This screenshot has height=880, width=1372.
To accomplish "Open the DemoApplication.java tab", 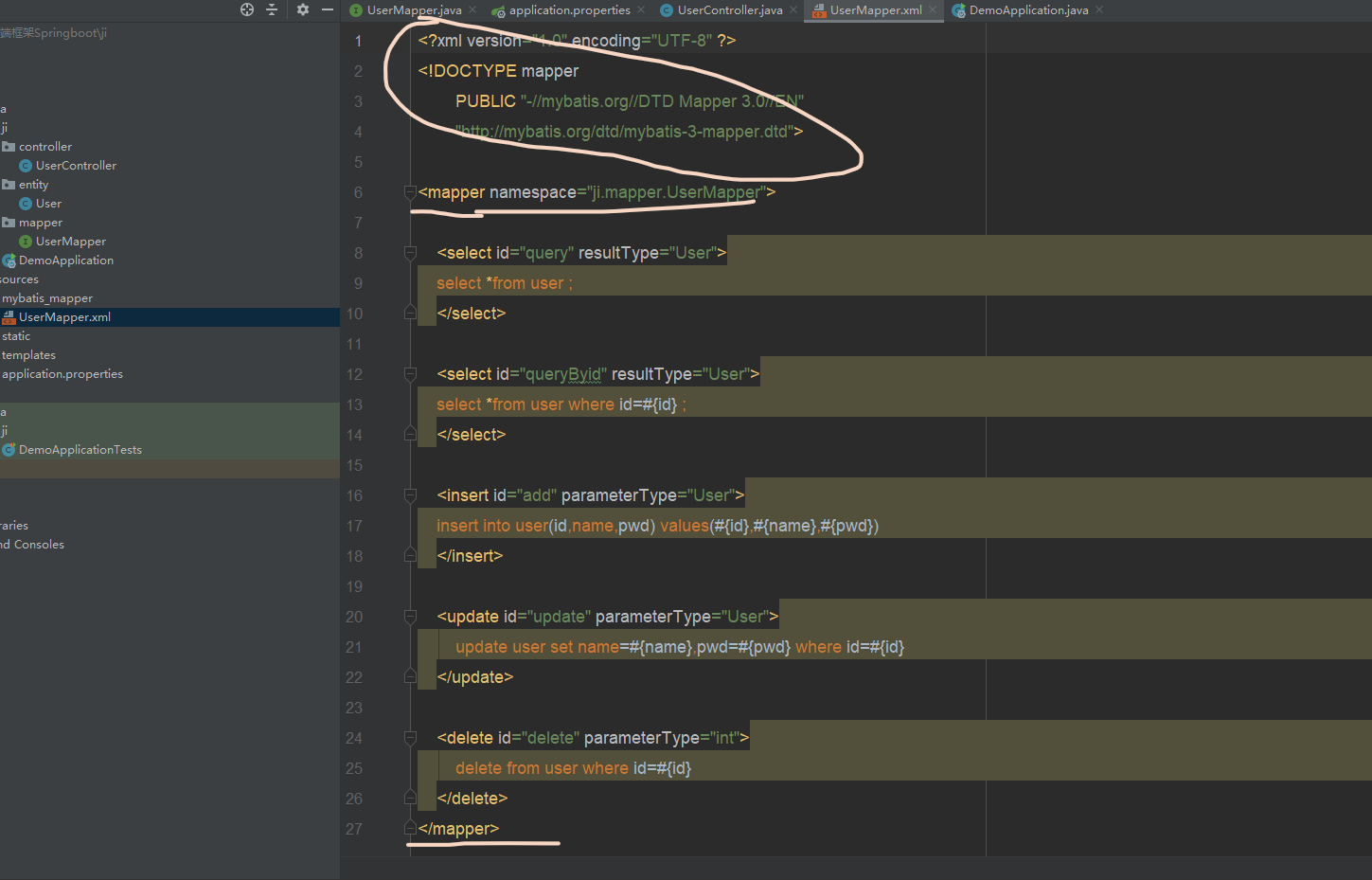I will click(1028, 10).
